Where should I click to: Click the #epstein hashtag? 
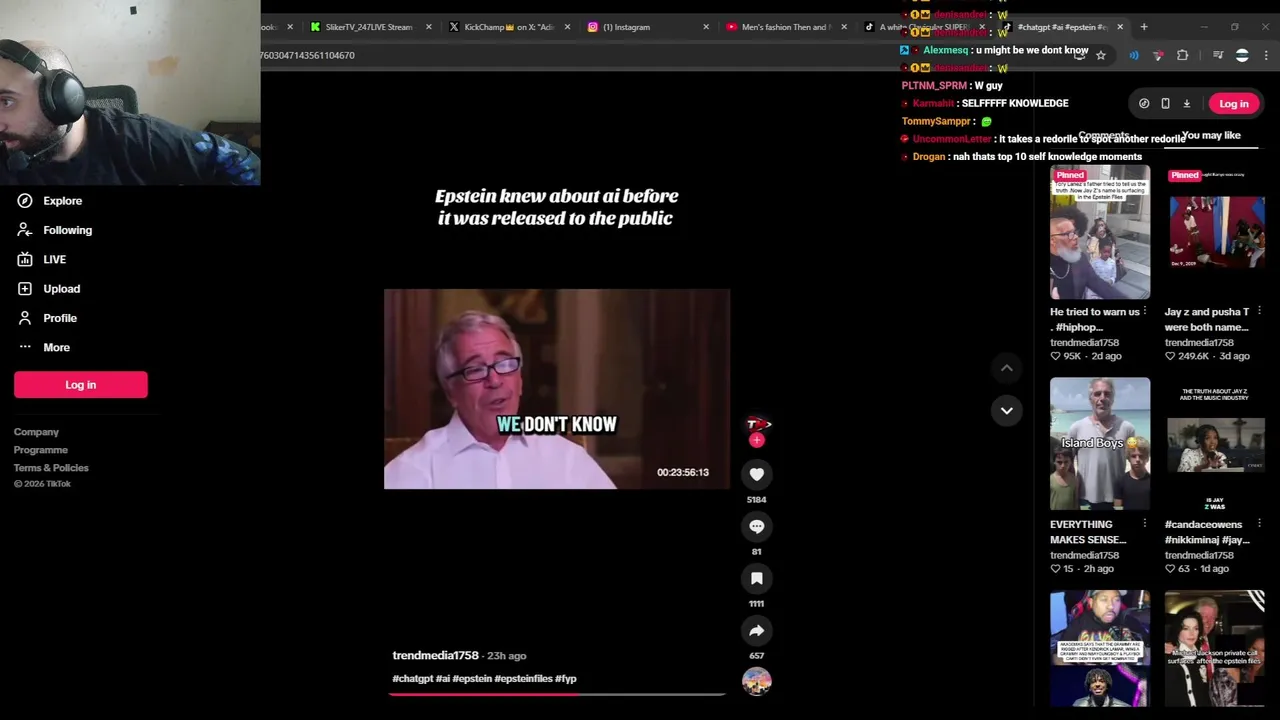pos(472,679)
